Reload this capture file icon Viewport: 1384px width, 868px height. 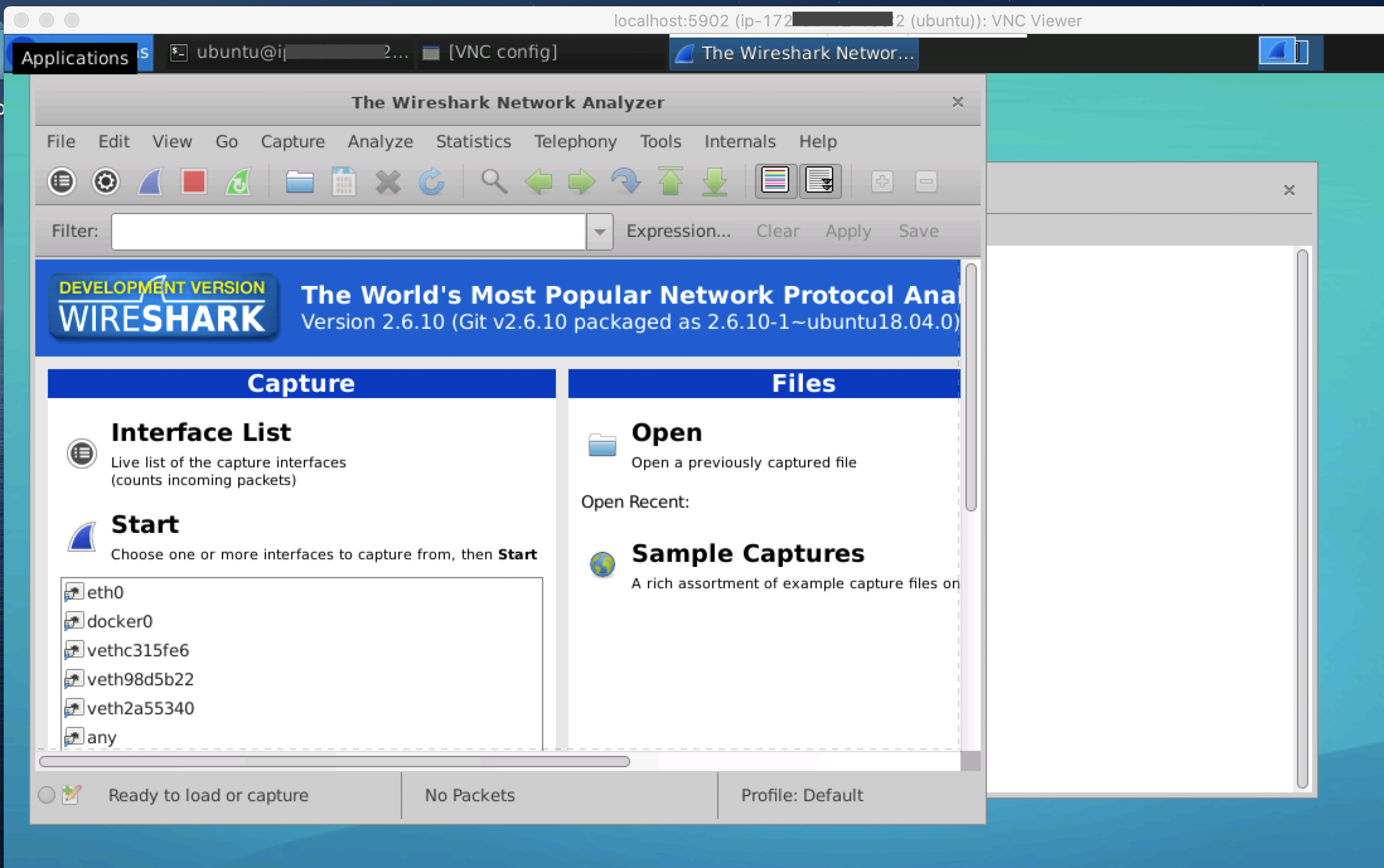[x=432, y=182]
